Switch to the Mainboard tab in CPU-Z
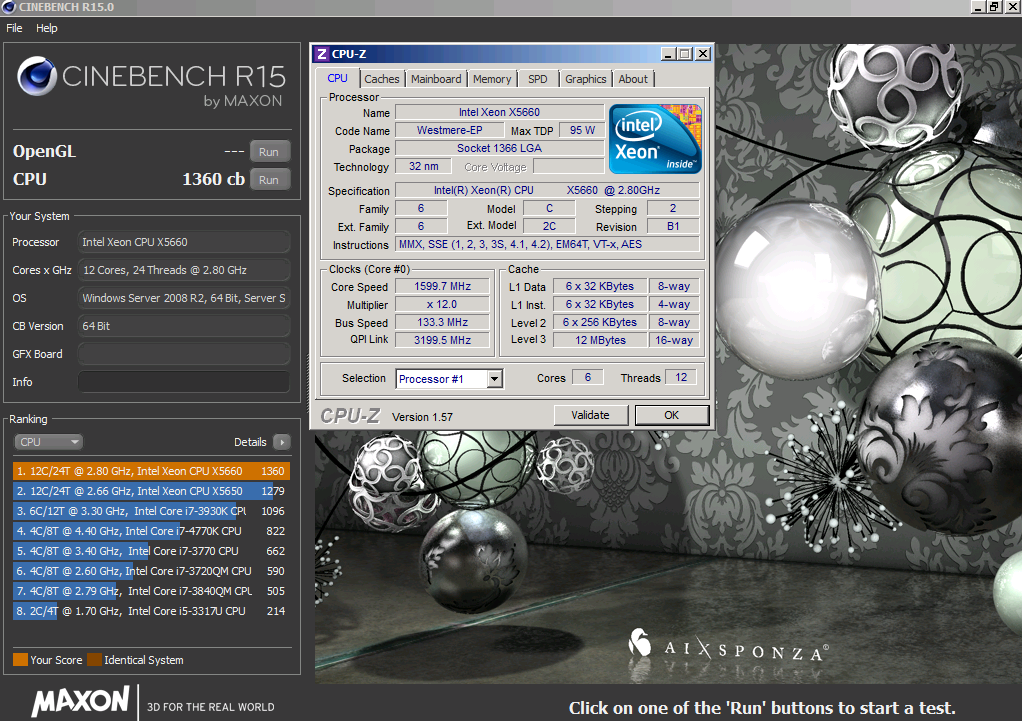This screenshot has height=721, width=1022. (436, 79)
